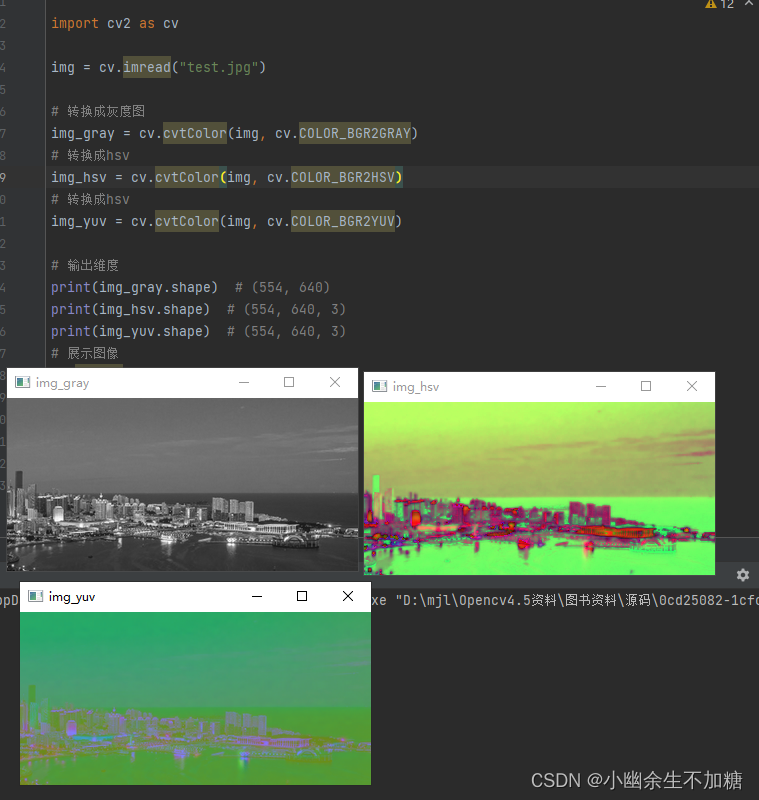
Task: Close the img_yuv window
Action: tap(348, 596)
